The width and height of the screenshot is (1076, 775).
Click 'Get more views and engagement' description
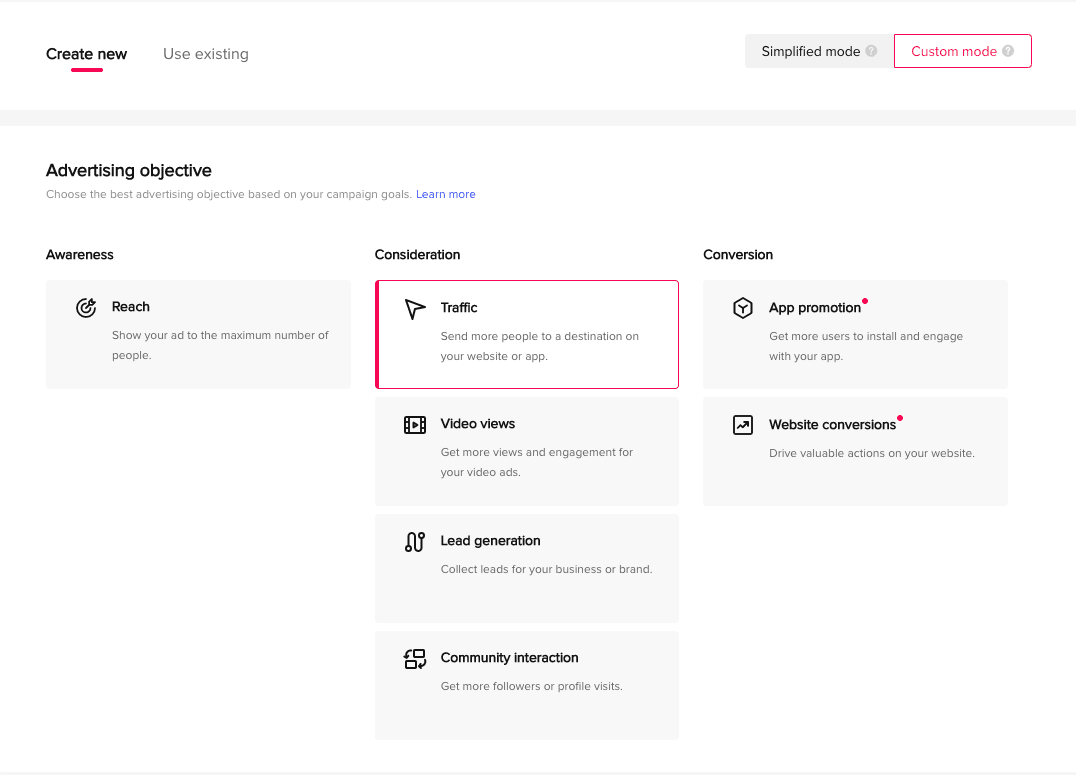(537, 462)
